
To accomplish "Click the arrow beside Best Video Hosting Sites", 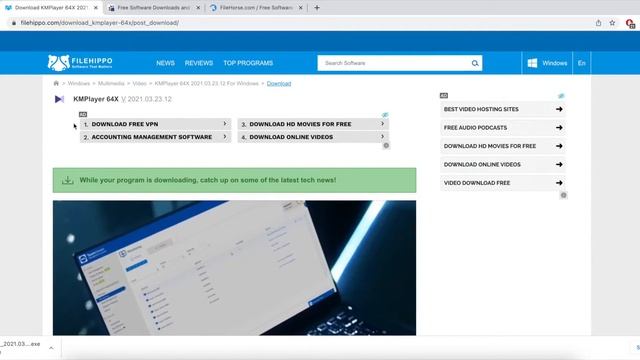I will pyautogui.click(x=559, y=109).
